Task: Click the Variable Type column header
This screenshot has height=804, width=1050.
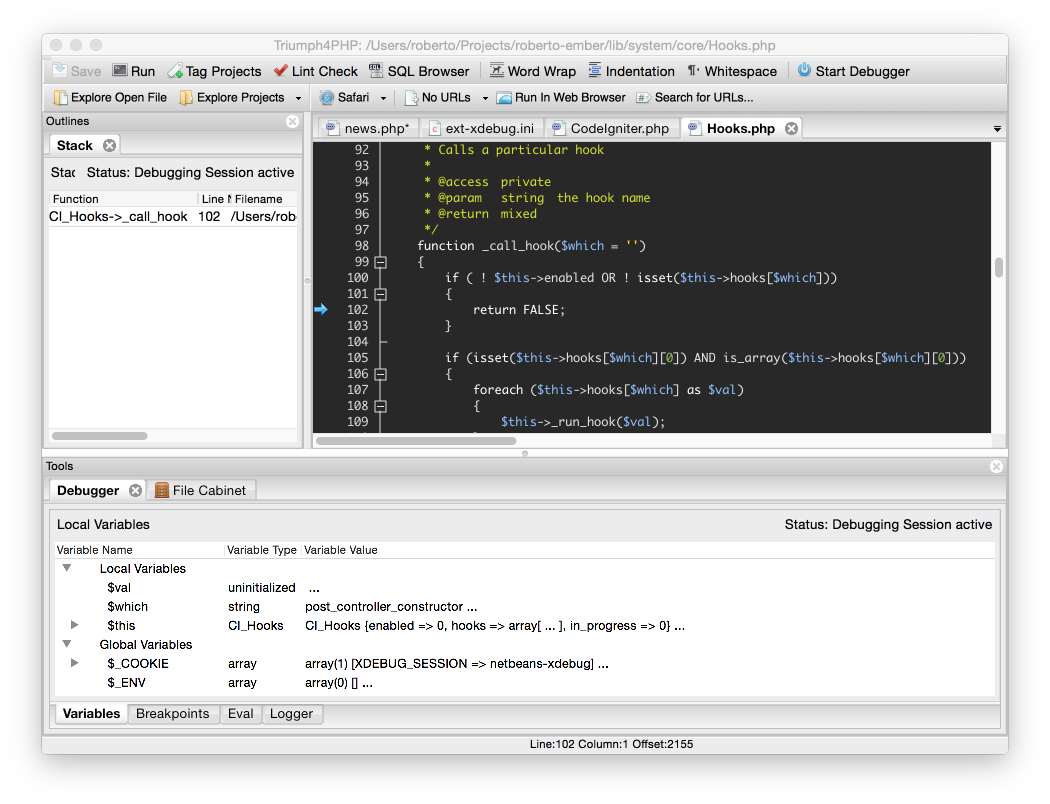Action: (x=262, y=550)
